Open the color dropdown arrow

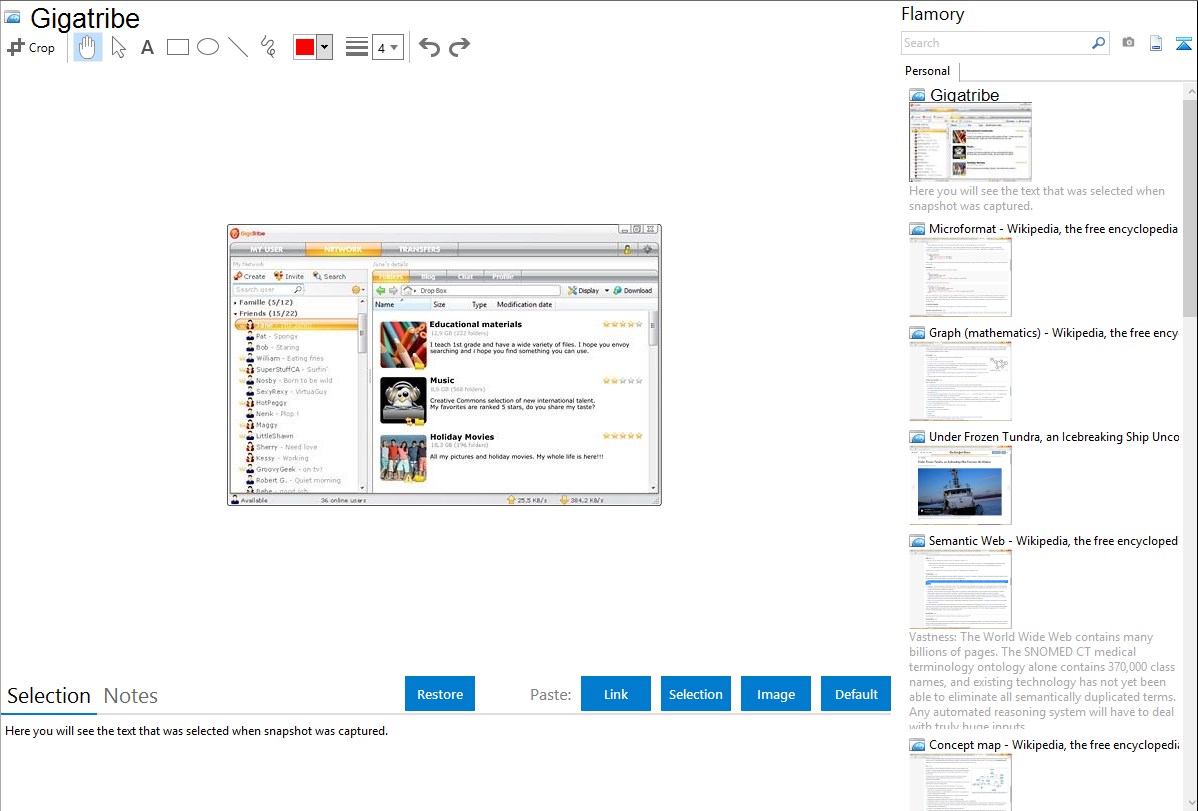(x=325, y=47)
